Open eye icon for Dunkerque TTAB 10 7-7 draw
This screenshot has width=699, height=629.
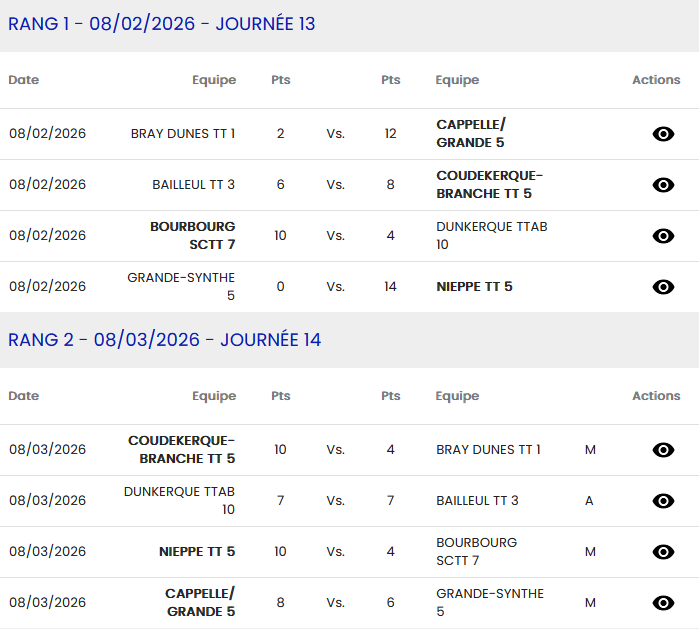pyautogui.click(x=662, y=501)
